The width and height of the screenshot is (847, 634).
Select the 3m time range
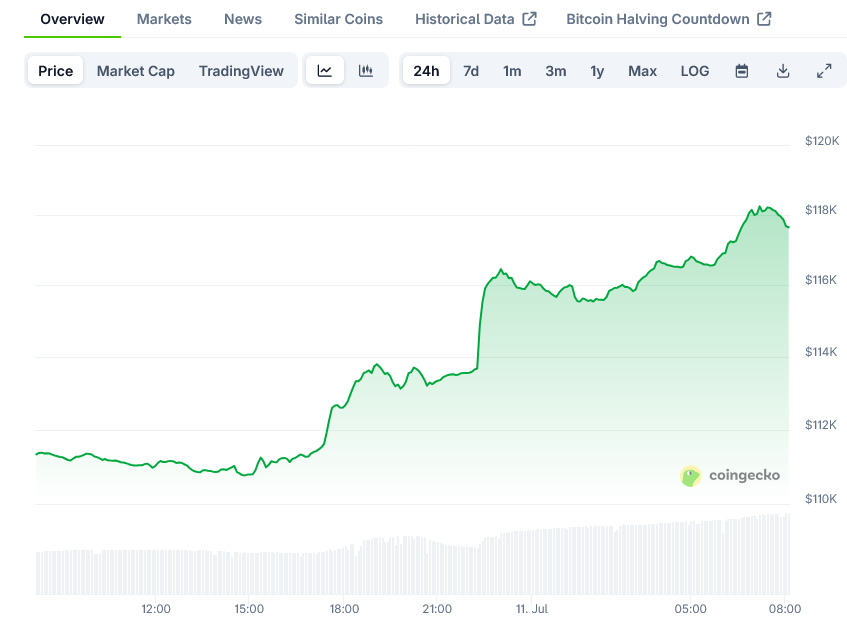tap(555, 71)
